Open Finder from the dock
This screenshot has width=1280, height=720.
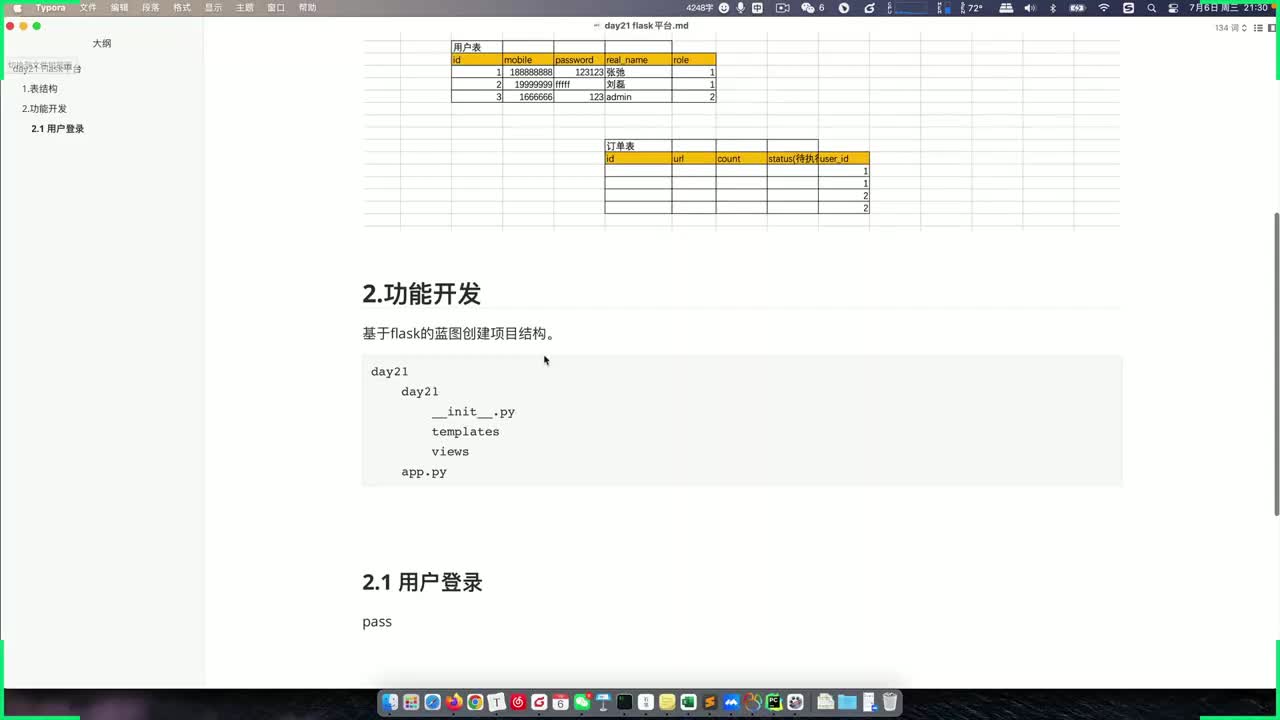[x=390, y=702]
